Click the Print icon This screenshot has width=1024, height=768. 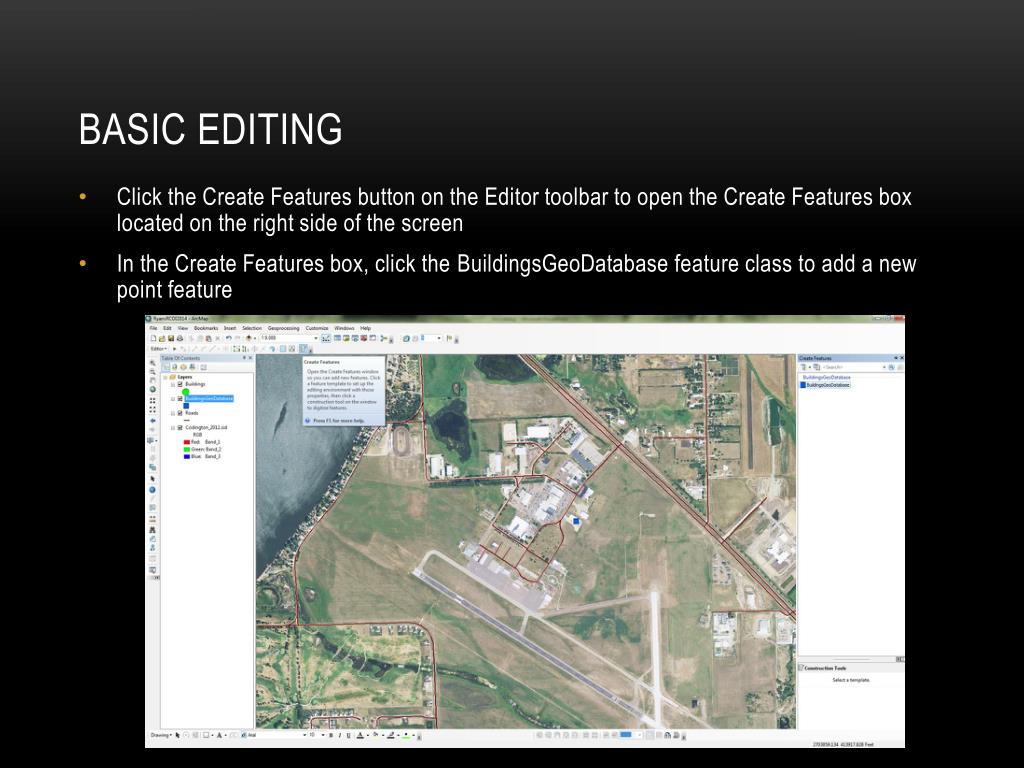pyautogui.click(x=180, y=338)
